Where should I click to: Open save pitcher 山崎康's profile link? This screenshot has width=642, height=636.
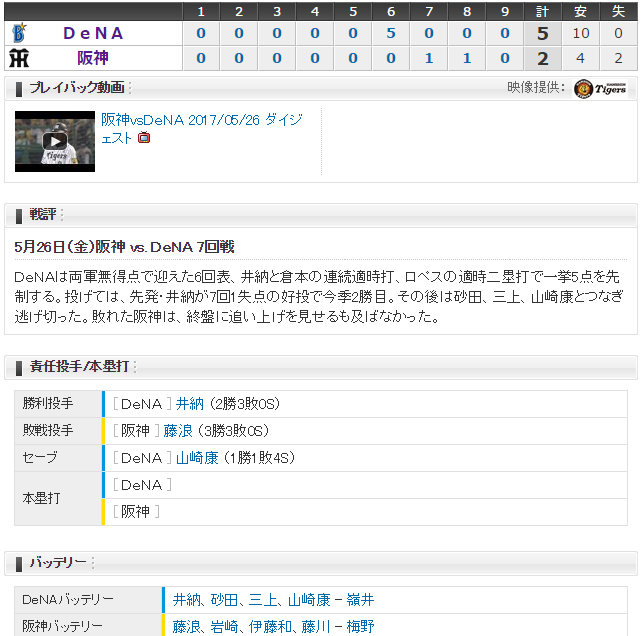(x=197, y=458)
